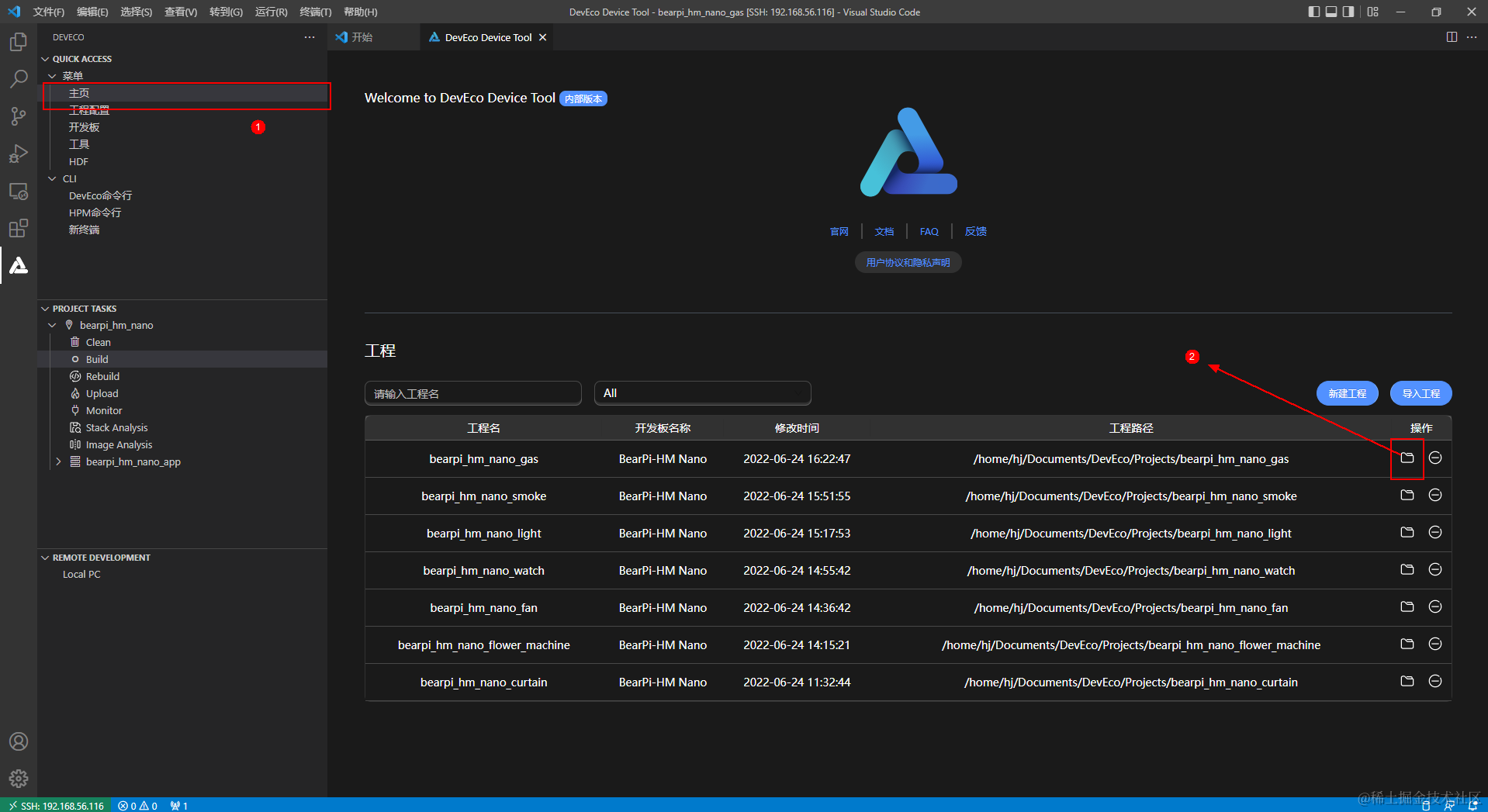Select the DevEco icon in activity bar
This screenshot has height=812, width=1488.
19,265
